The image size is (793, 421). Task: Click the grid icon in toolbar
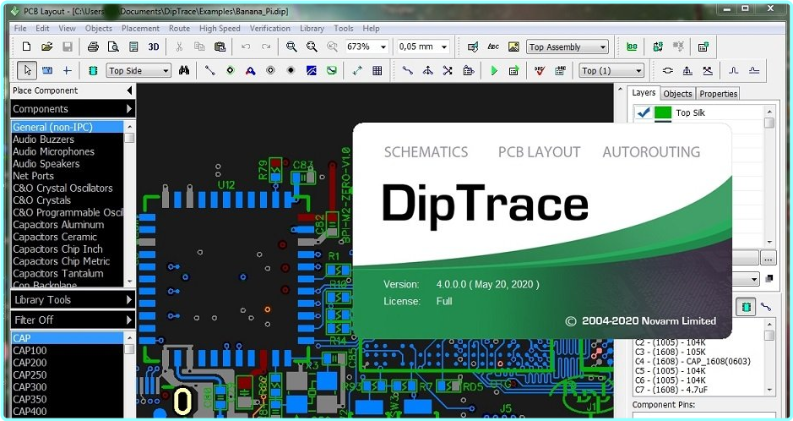(377, 71)
